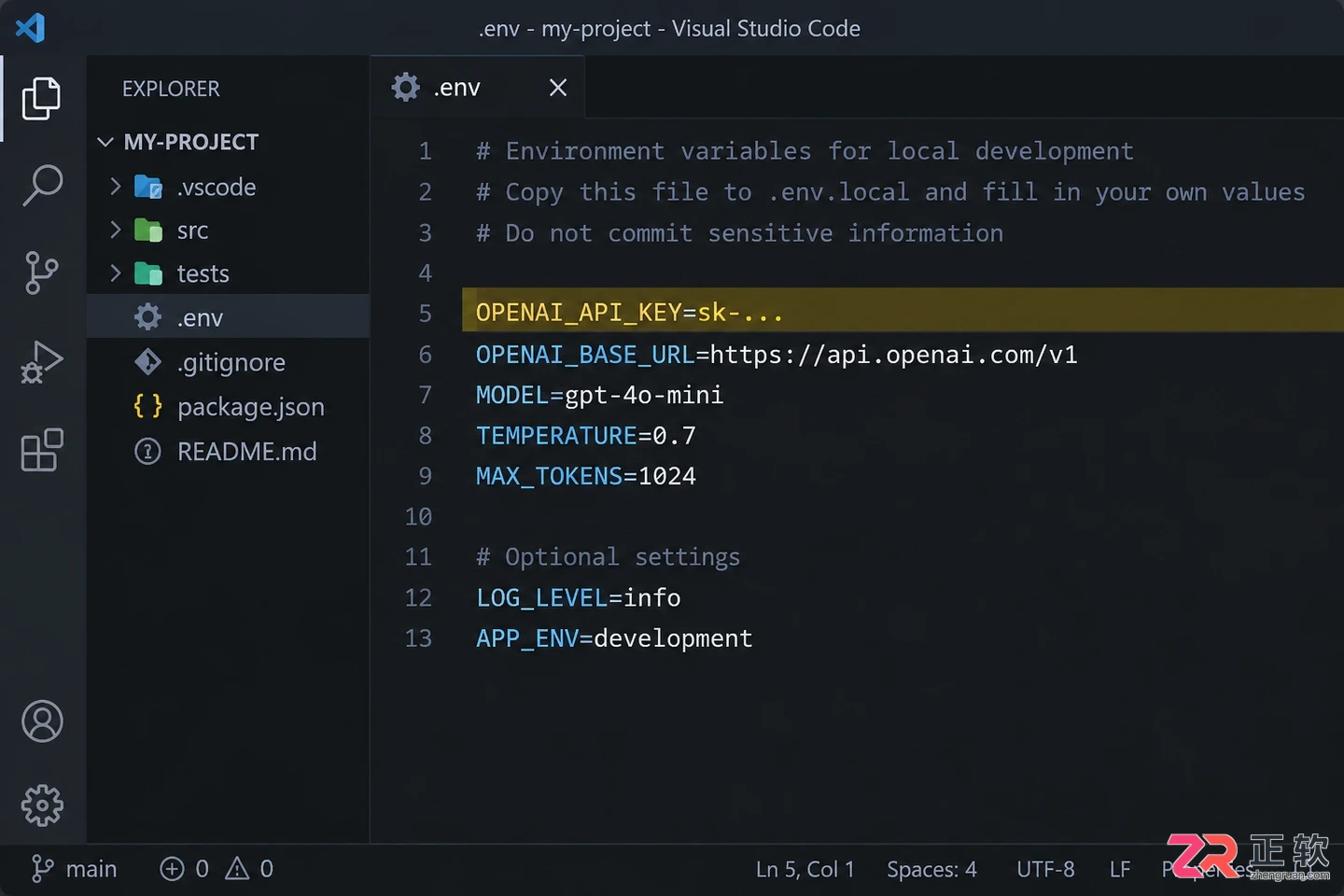Image resolution: width=1344 pixels, height=896 pixels.
Task: Open the Explorer view in the activity bar
Action: 41,98
